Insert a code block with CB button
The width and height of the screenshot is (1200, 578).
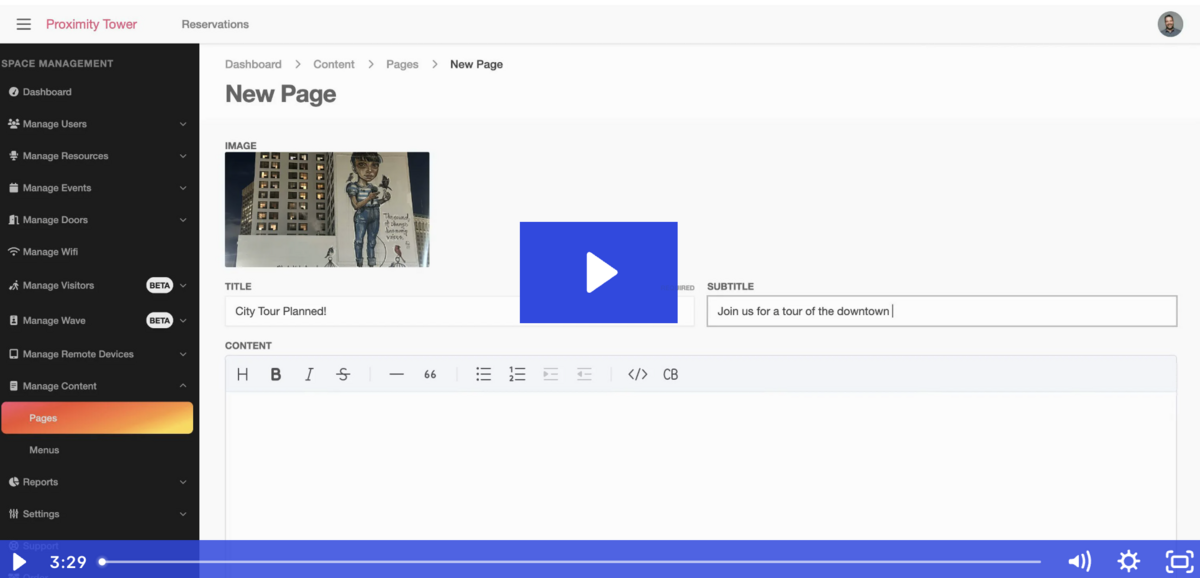pos(670,375)
